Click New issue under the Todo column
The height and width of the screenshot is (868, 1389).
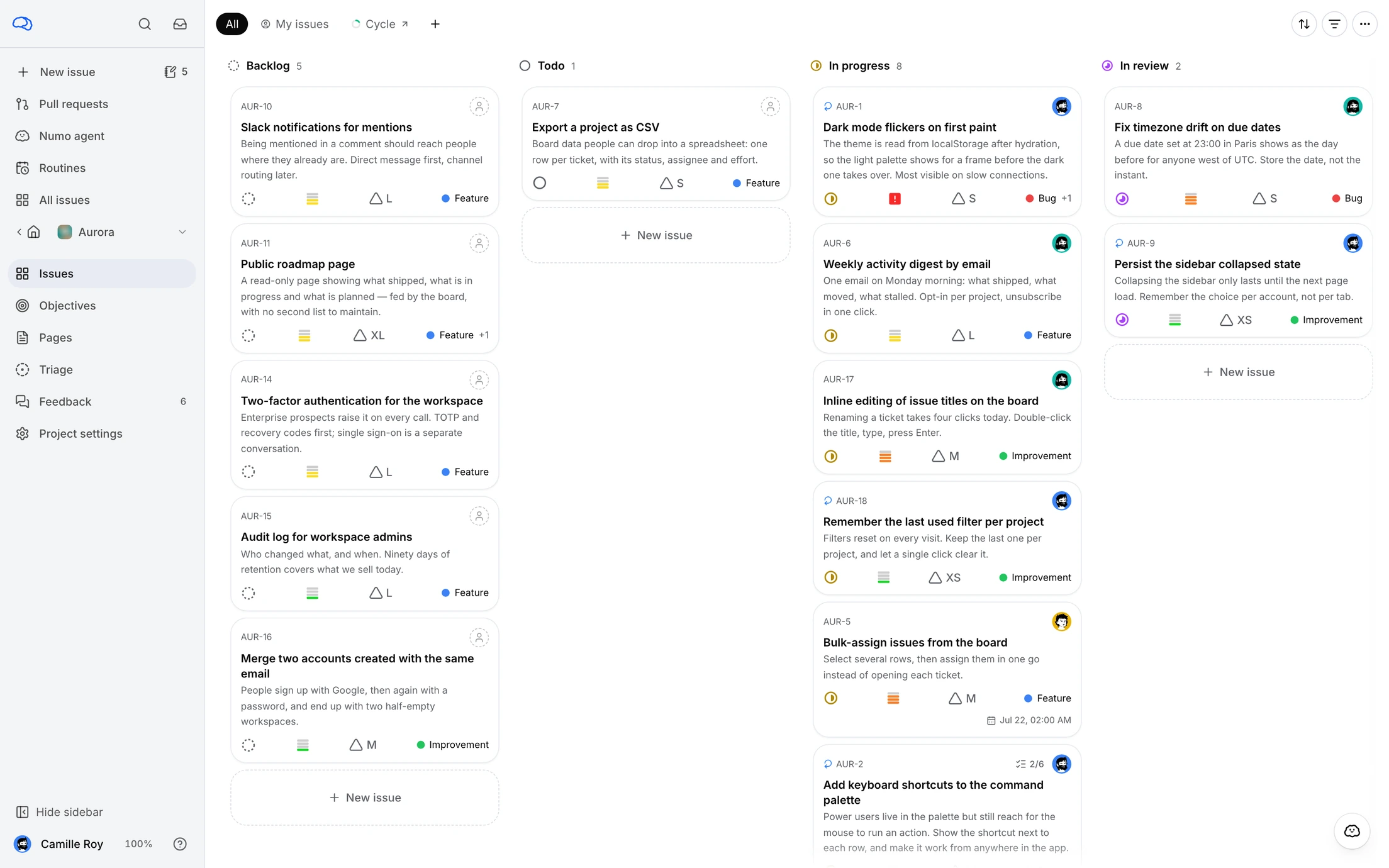pos(656,235)
